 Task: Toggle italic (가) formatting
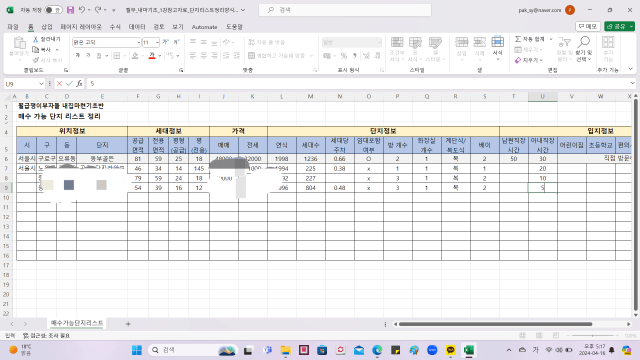click(x=88, y=56)
